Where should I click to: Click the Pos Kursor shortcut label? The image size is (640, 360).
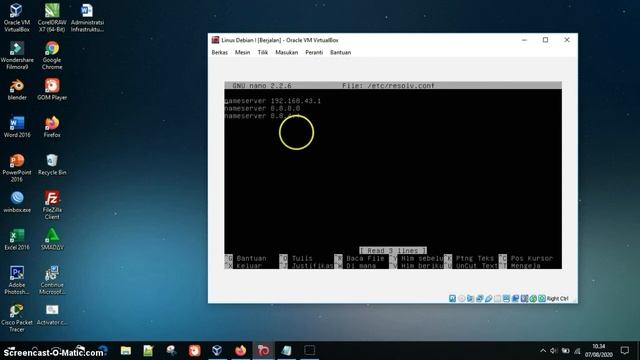pyautogui.click(x=532, y=258)
